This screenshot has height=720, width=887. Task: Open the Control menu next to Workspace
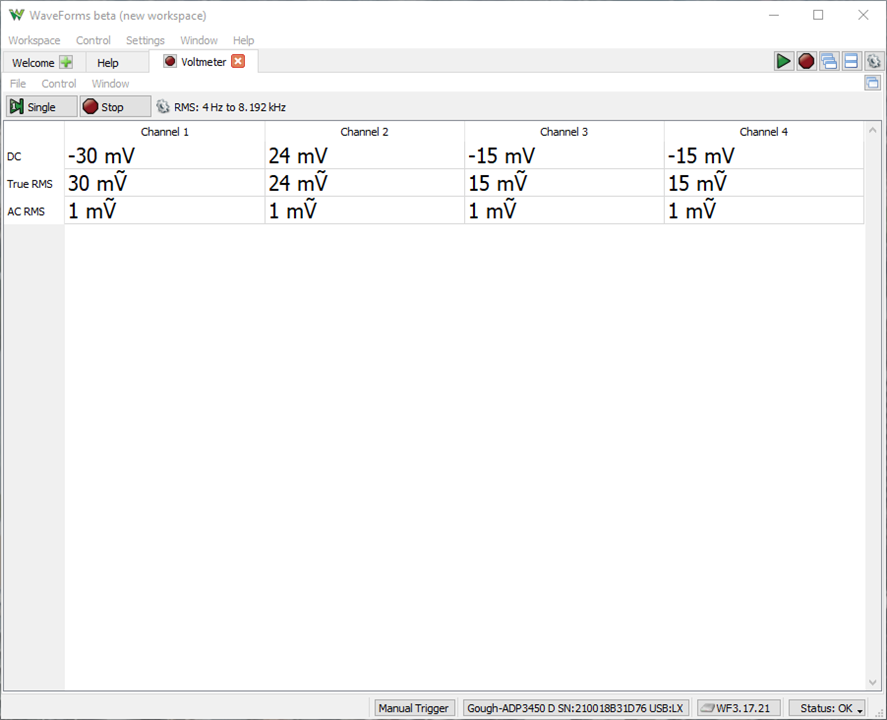(93, 40)
